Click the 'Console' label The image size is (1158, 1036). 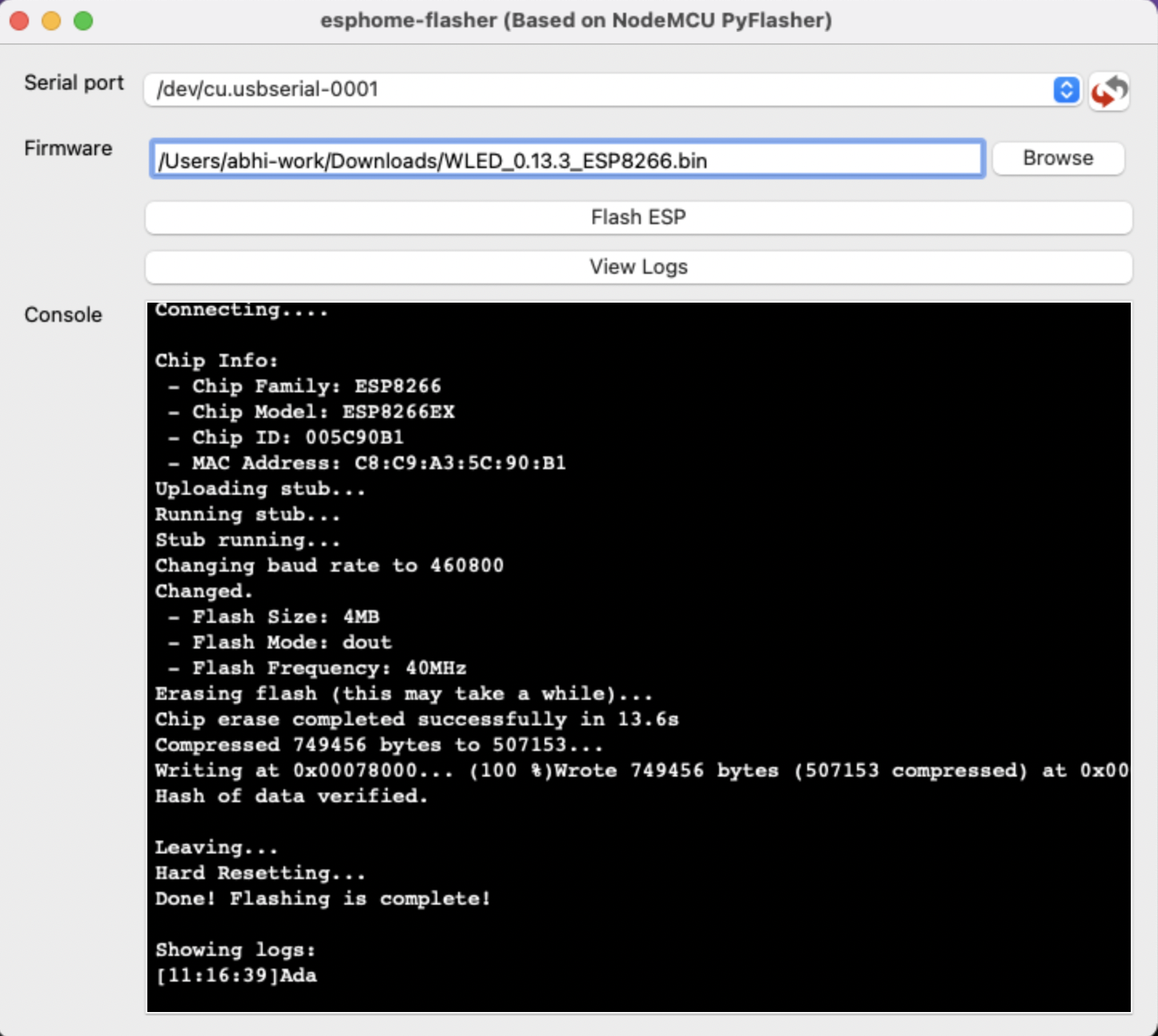(63, 315)
